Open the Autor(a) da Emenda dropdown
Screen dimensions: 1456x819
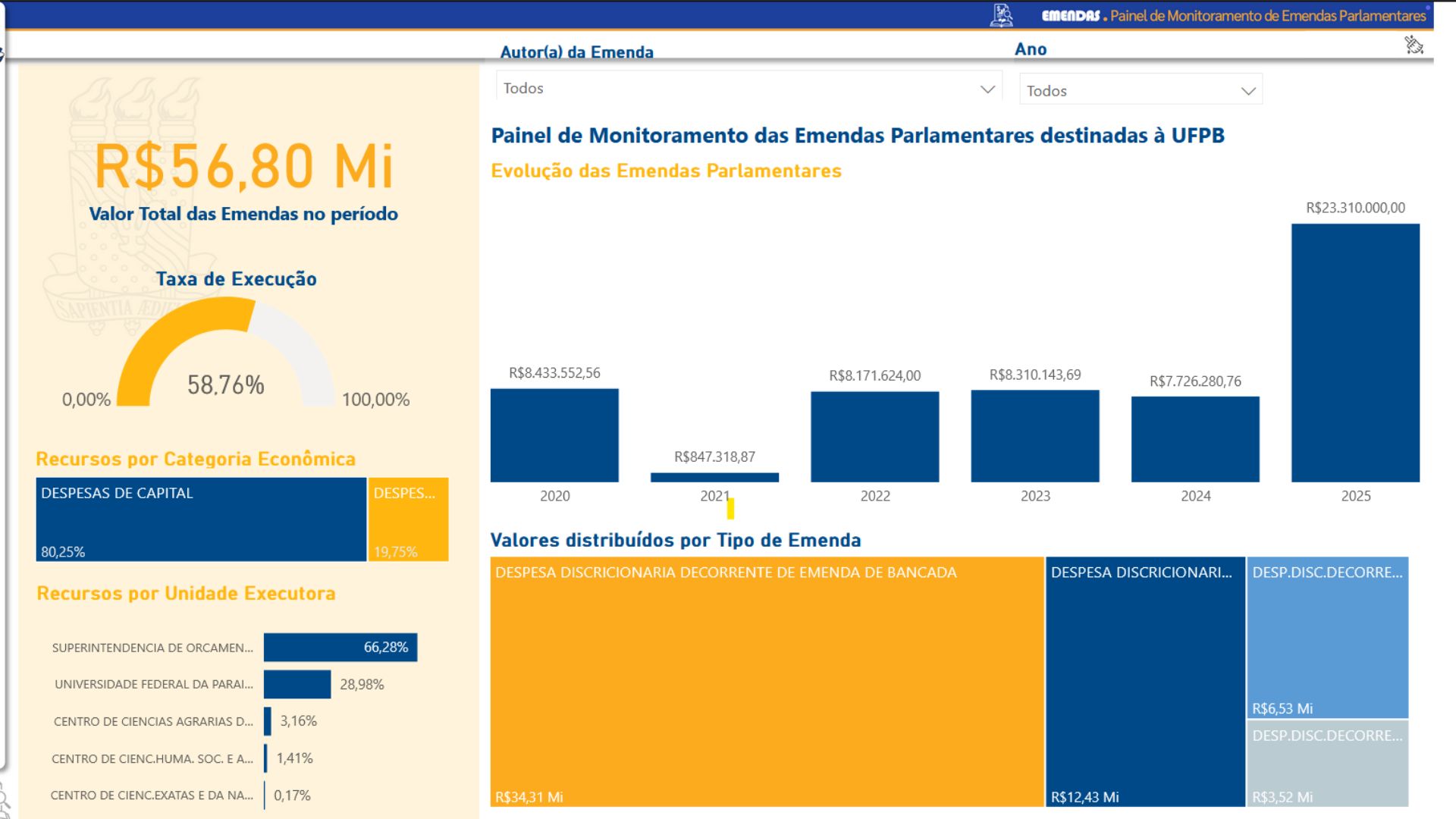[748, 88]
